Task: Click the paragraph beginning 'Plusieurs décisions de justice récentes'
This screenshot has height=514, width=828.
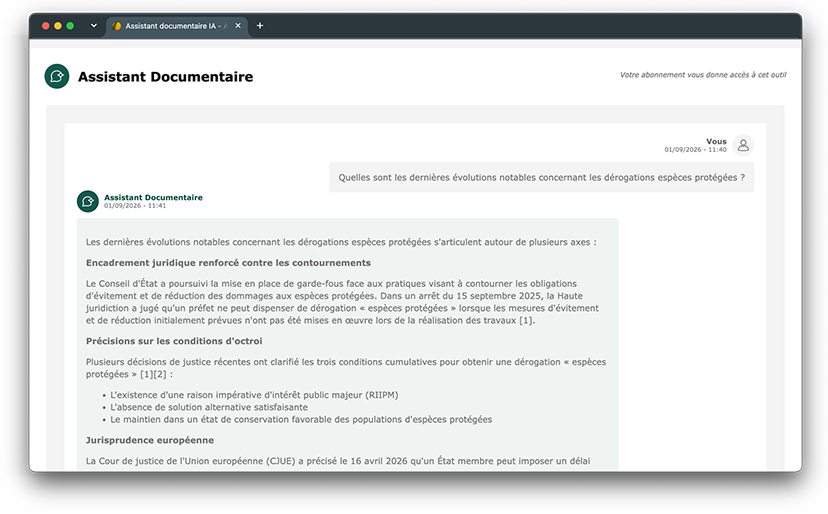Action: coord(345,368)
